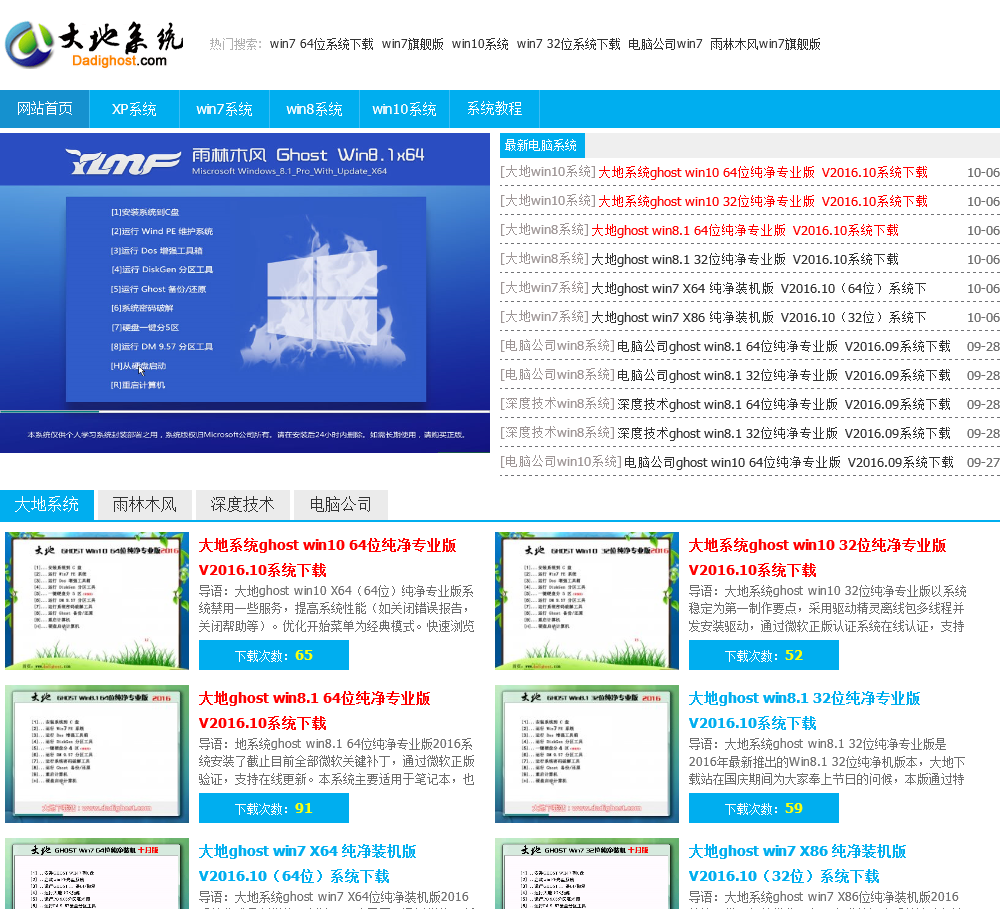Switch to the 雨林木风 tab
This screenshot has height=909, width=1000.
point(145,505)
